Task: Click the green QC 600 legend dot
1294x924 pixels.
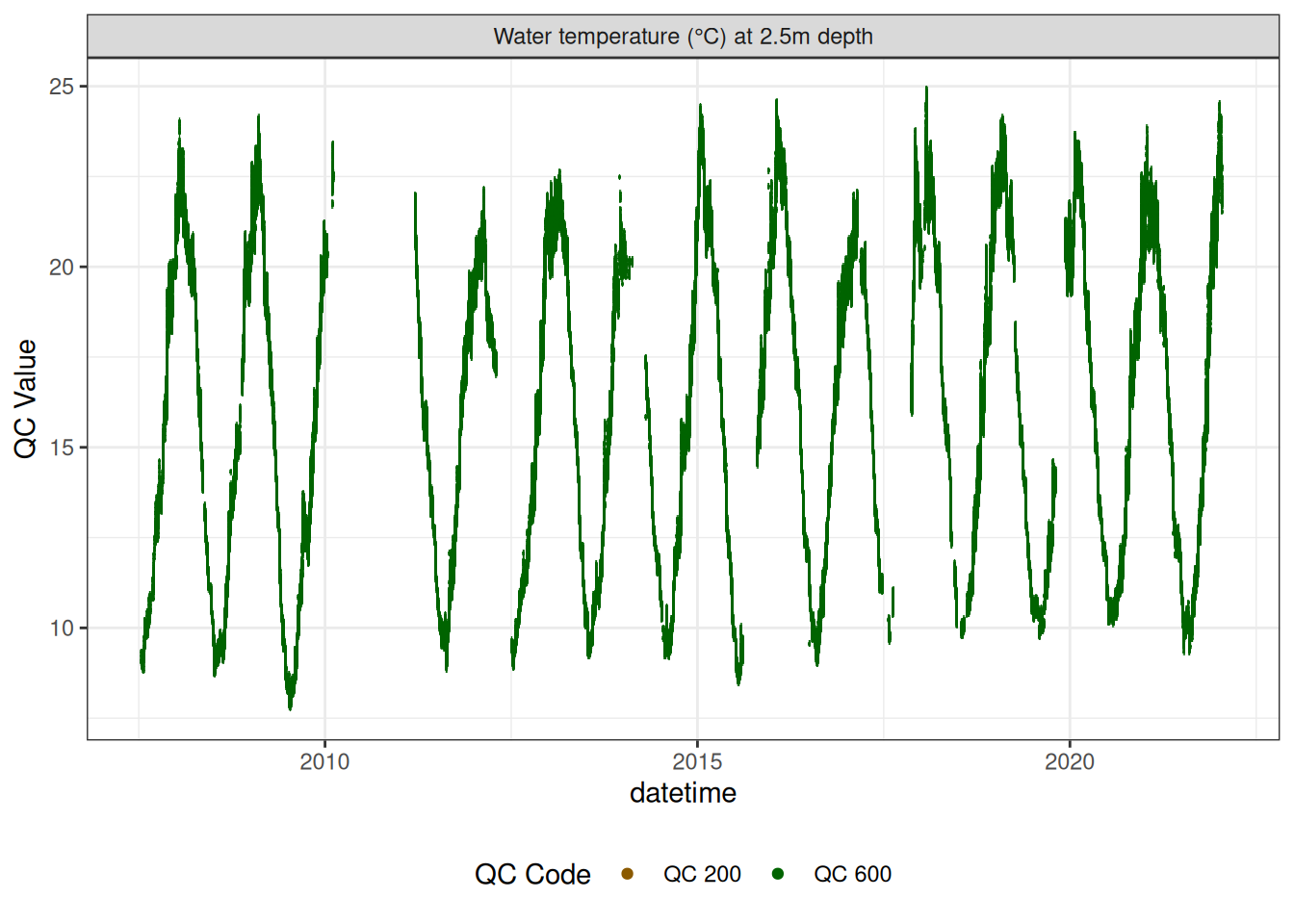Action: [777, 874]
